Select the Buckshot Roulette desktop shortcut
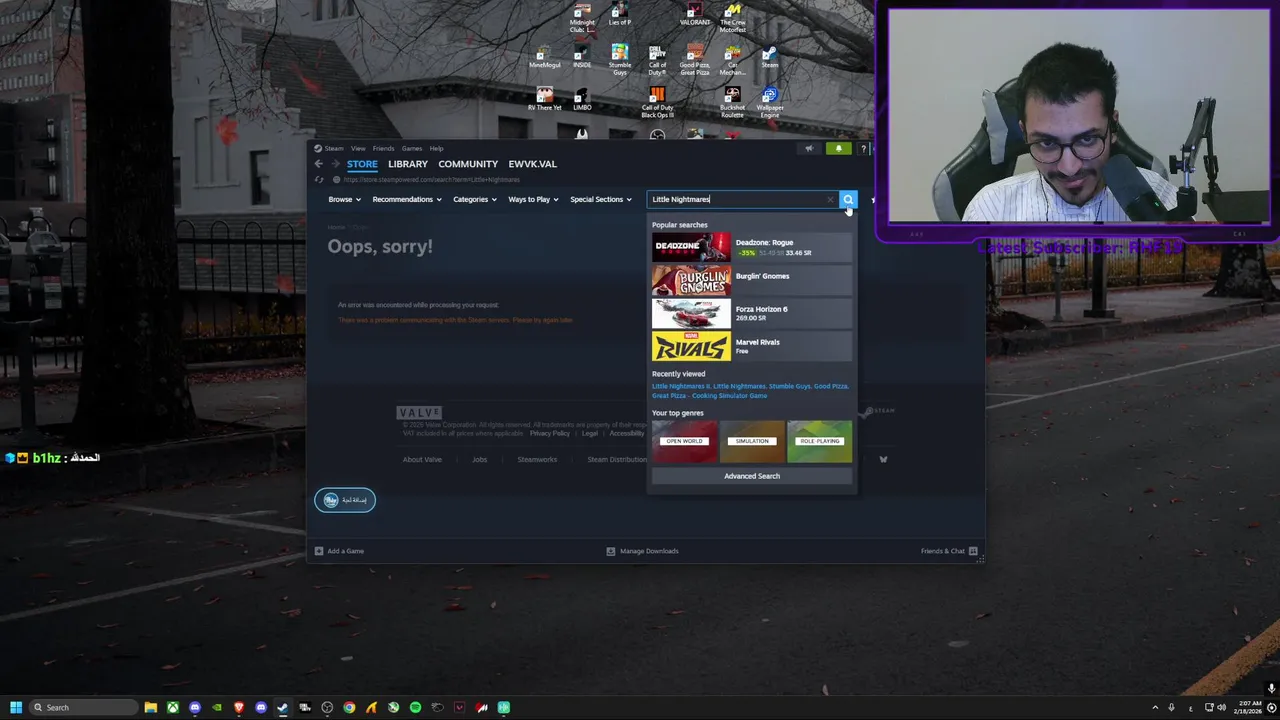The width and height of the screenshot is (1280, 720). (732, 103)
